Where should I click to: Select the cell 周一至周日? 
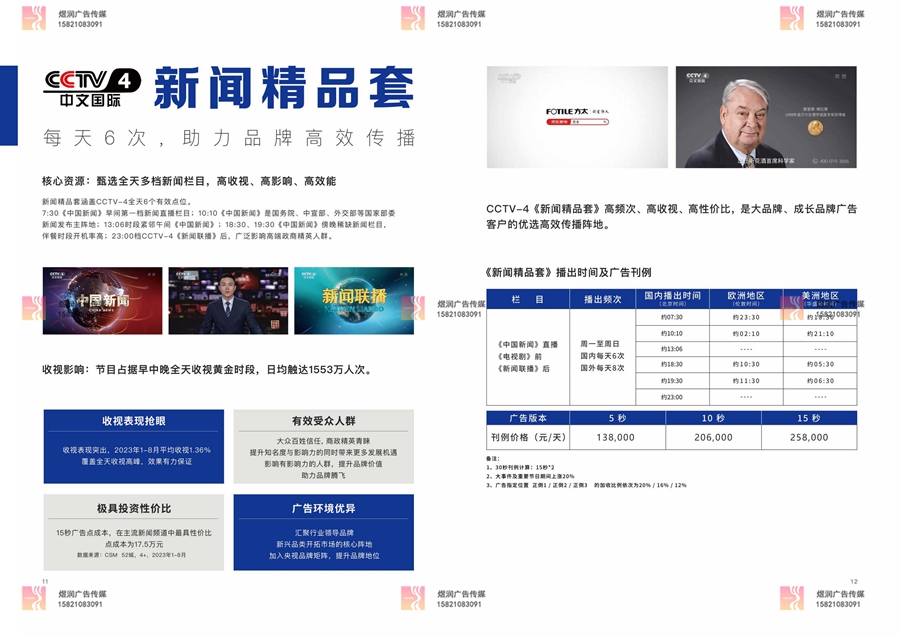click(x=600, y=344)
